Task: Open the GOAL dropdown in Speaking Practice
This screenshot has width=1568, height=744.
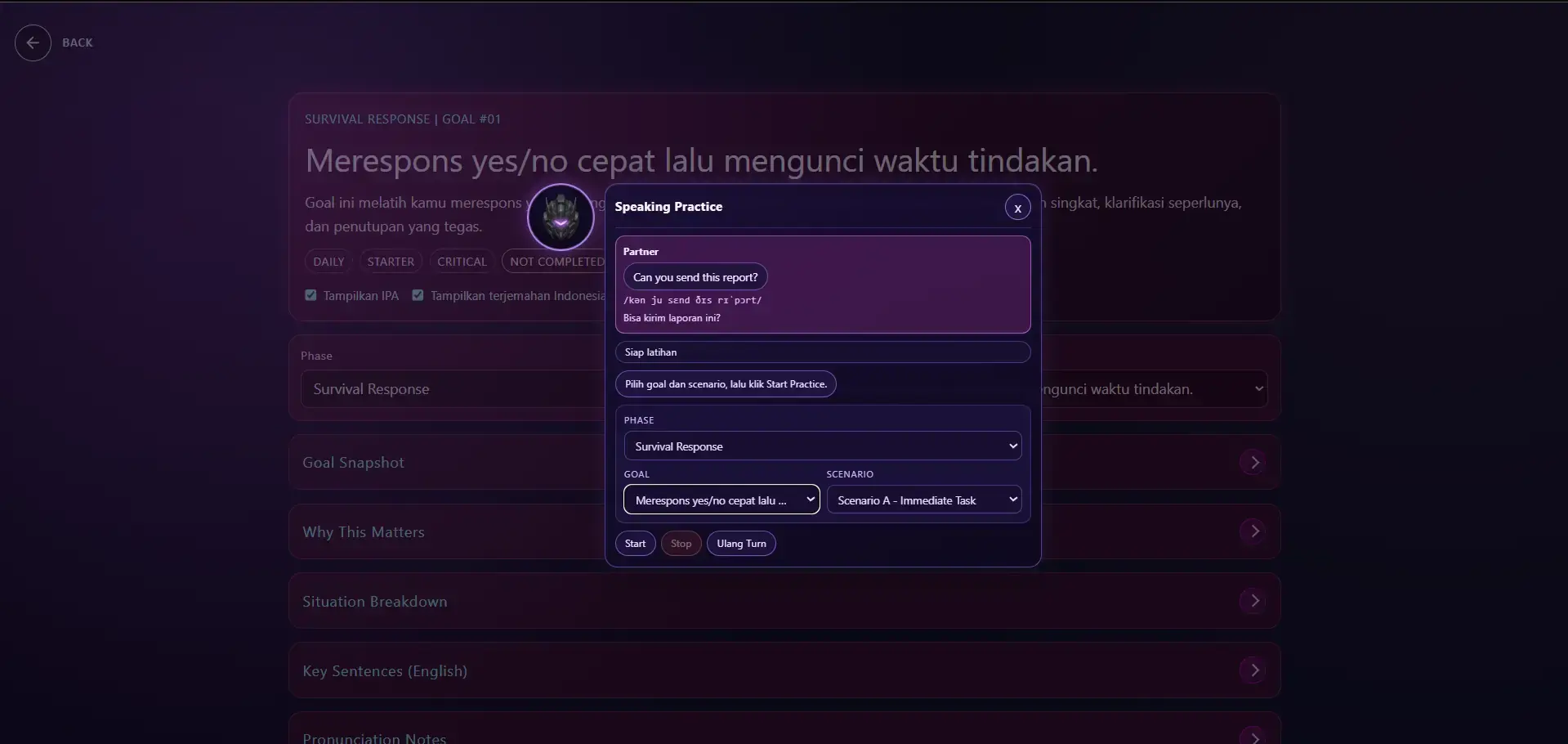Action: (x=721, y=500)
